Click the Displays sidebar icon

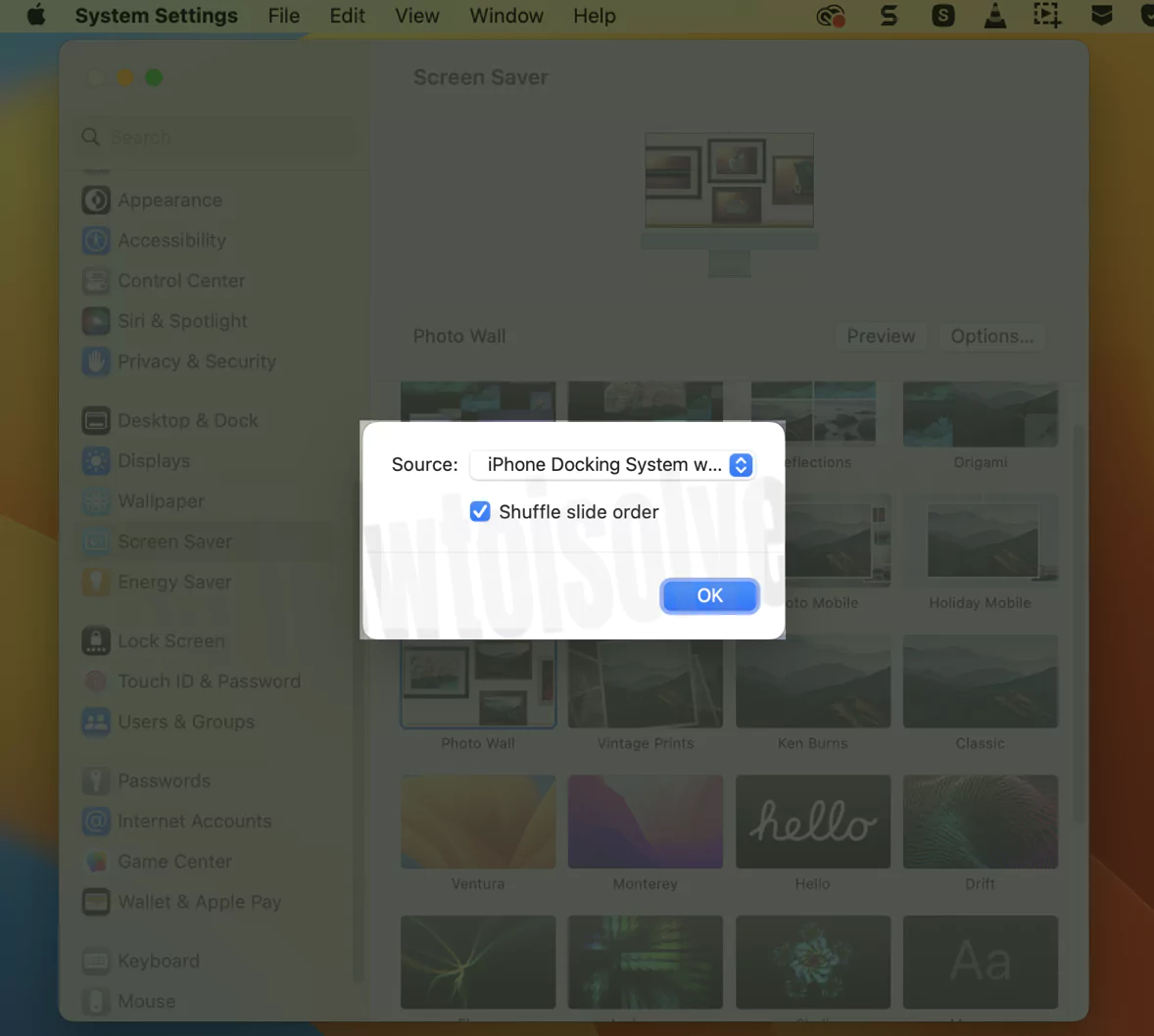click(96, 461)
